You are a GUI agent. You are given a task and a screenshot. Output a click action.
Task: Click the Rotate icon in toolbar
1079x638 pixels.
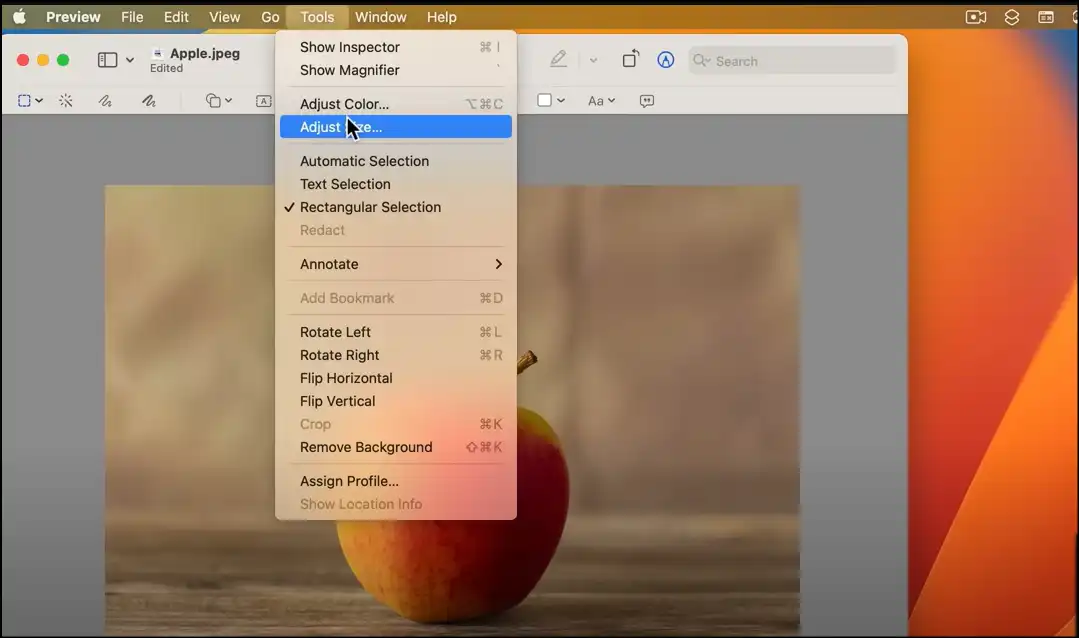point(630,59)
